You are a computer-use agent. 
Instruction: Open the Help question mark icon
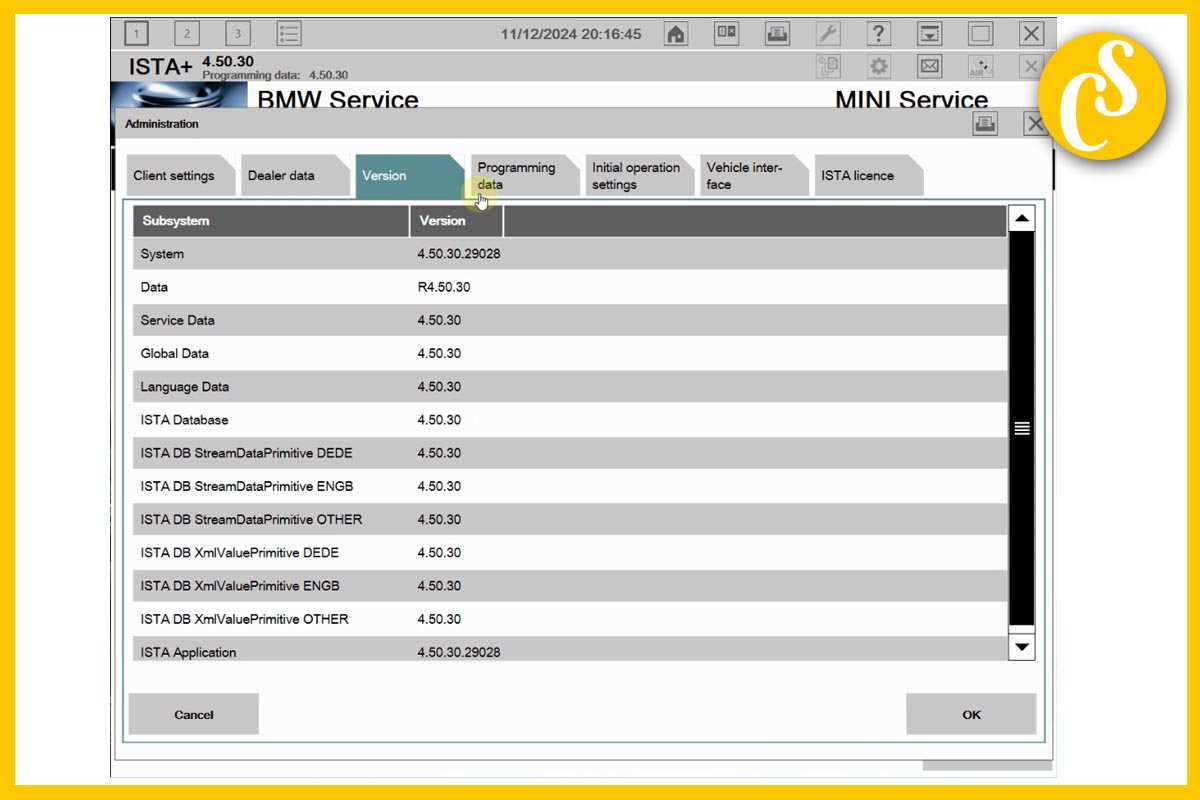coord(879,33)
